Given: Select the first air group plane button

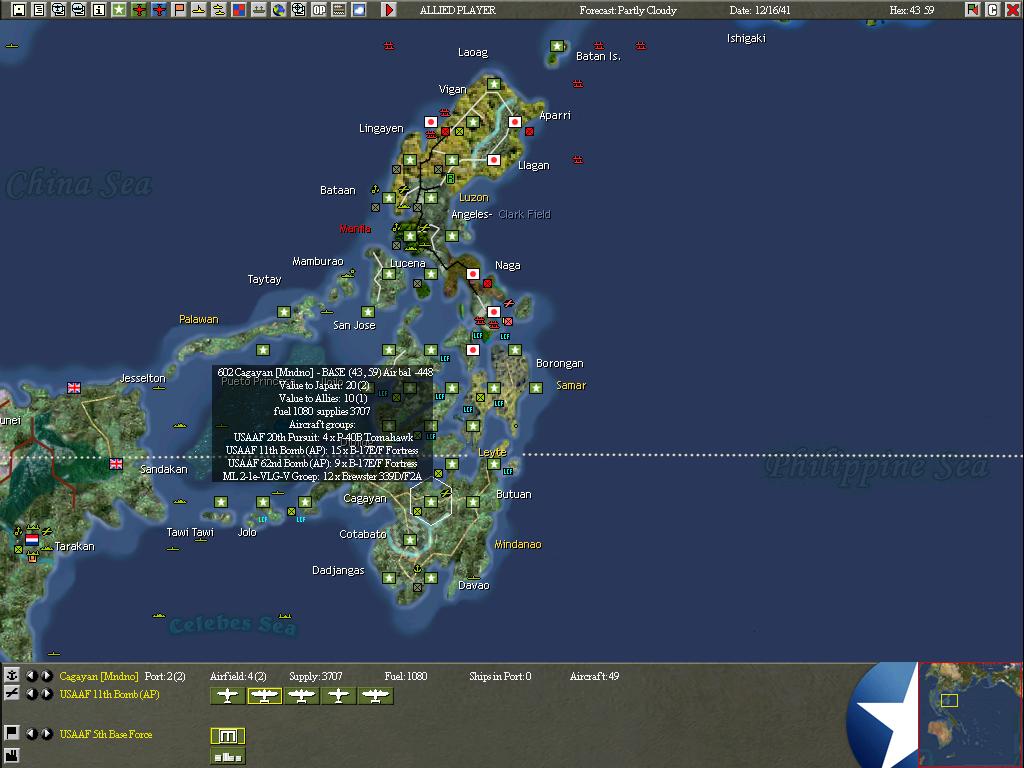Looking at the screenshot, I should (x=228, y=696).
